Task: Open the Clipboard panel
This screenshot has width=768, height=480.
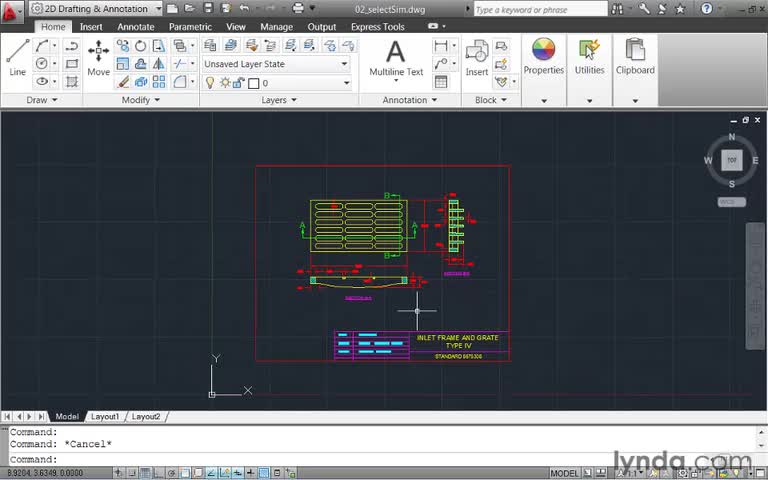Action: (635, 57)
